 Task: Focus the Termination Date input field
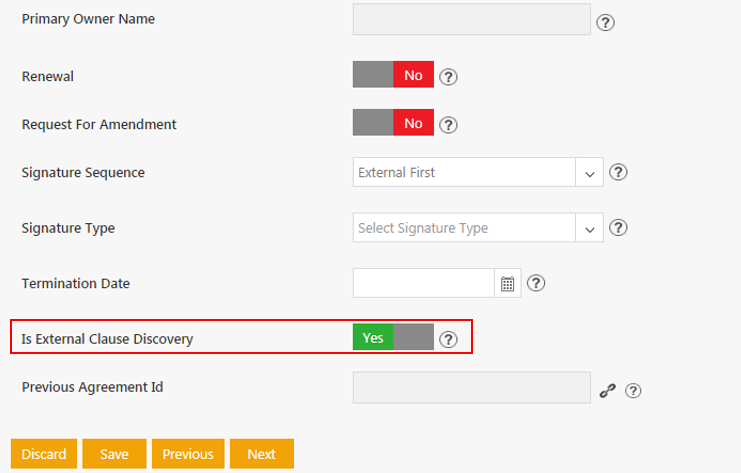click(x=424, y=284)
